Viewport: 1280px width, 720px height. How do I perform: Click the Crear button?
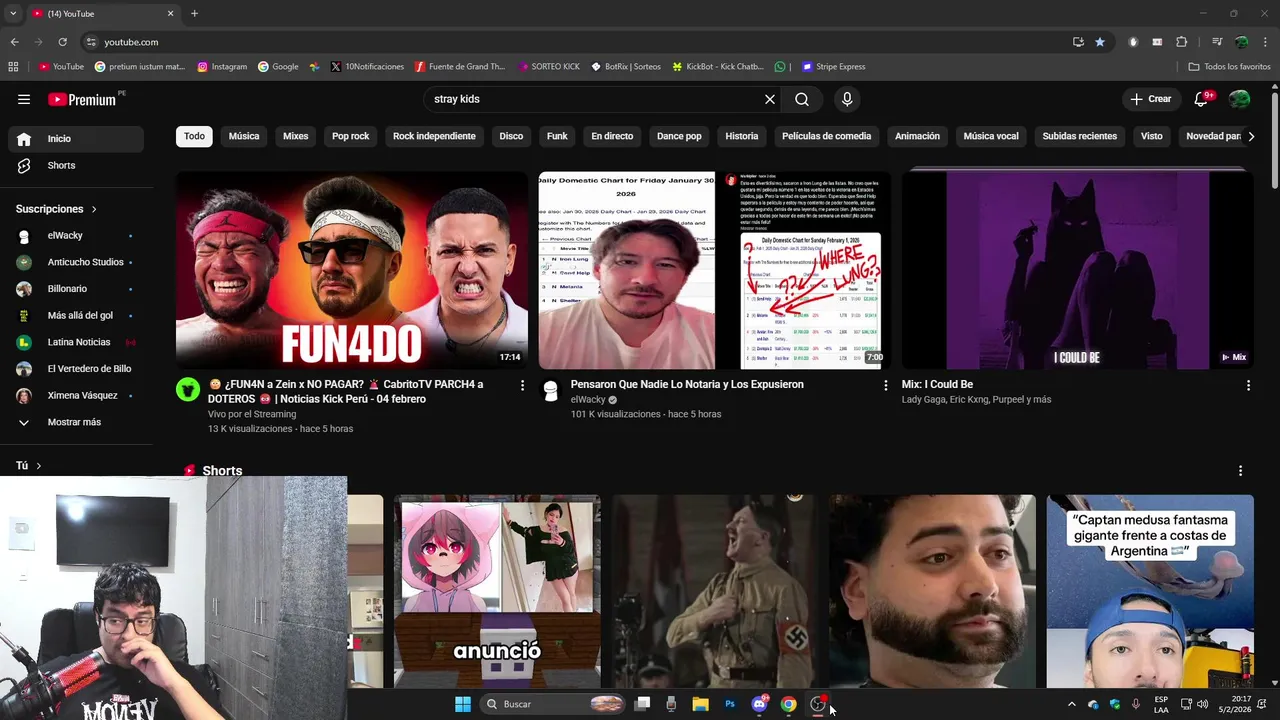pyautogui.click(x=1151, y=99)
